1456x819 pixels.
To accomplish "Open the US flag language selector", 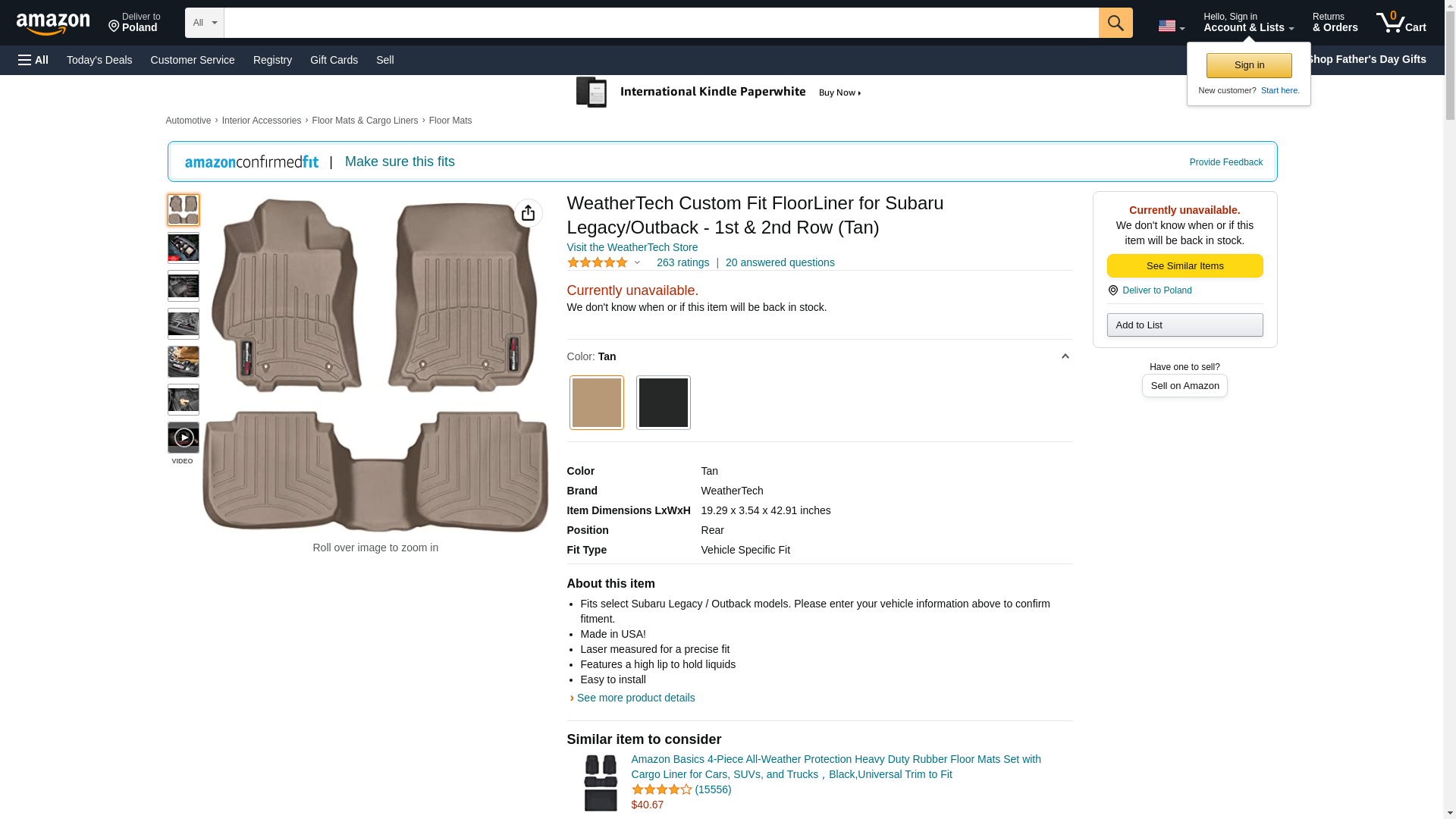I will pyautogui.click(x=1171, y=26).
